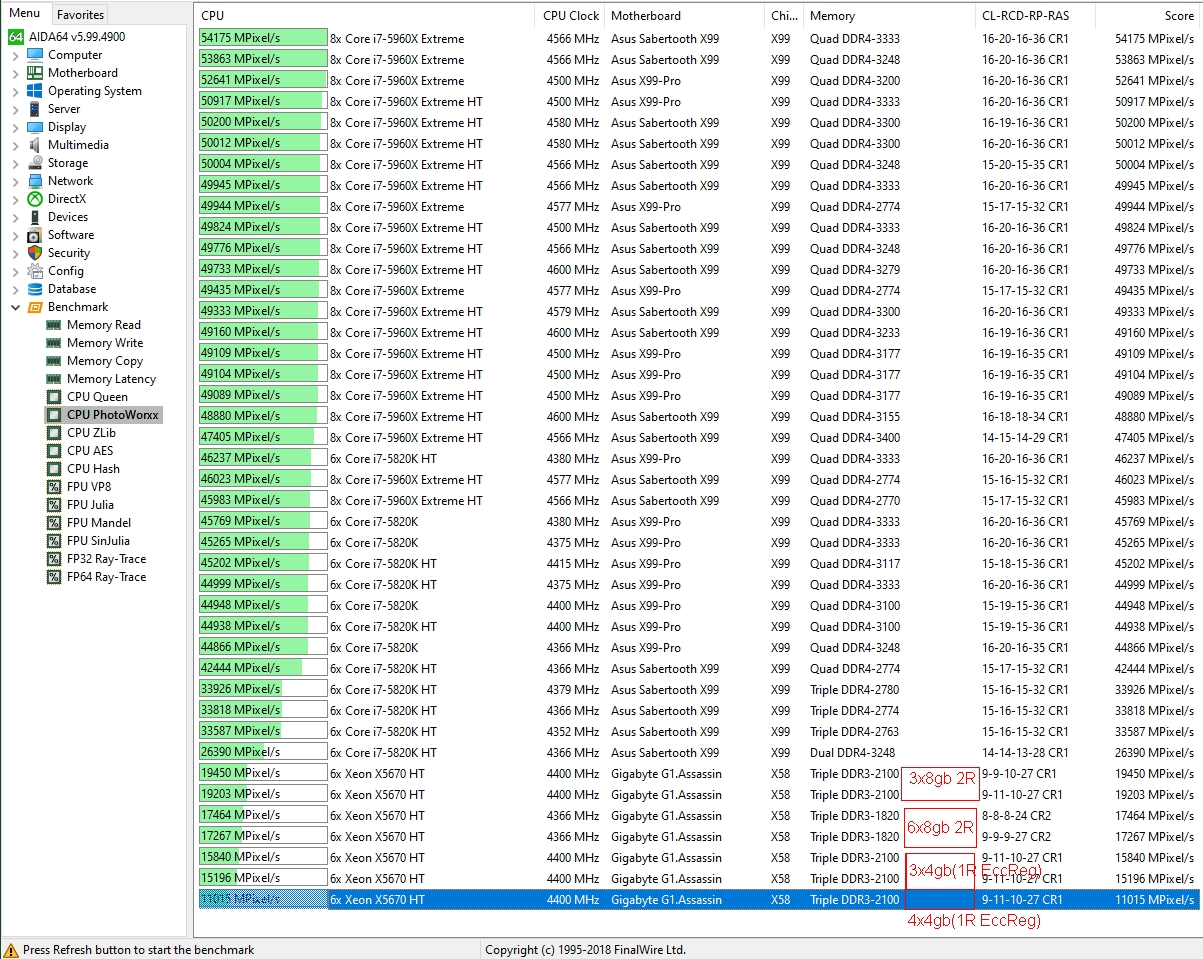Expand the Network tree node
The height and width of the screenshot is (959, 1203).
click(x=16, y=181)
